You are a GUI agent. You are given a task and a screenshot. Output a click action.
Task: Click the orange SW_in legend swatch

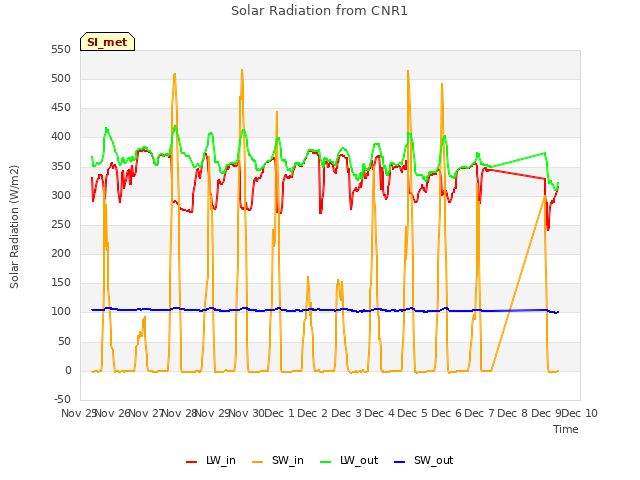coord(257,462)
